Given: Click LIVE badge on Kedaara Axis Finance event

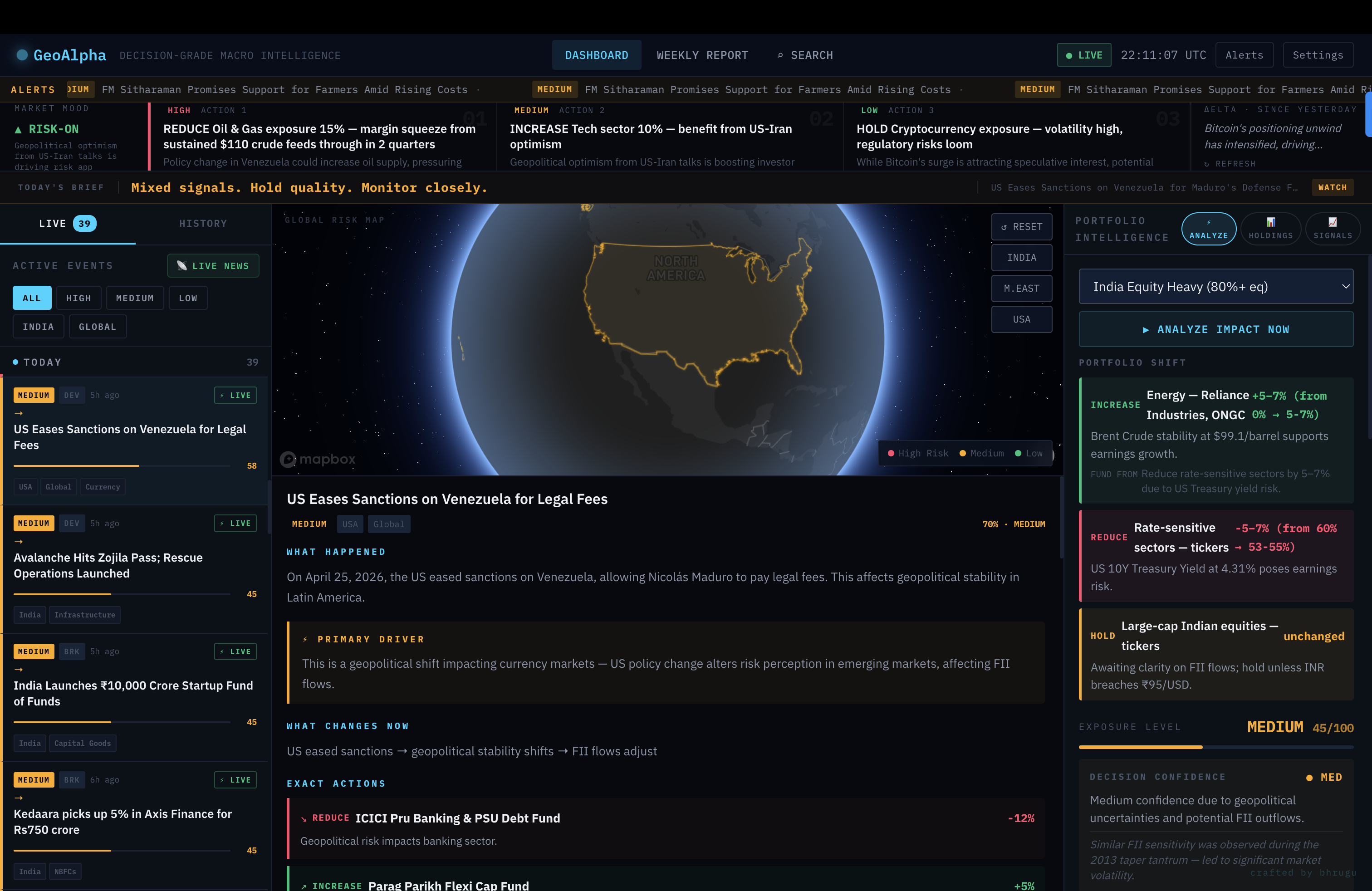Looking at the screenshot, I should tap(235, 780).
